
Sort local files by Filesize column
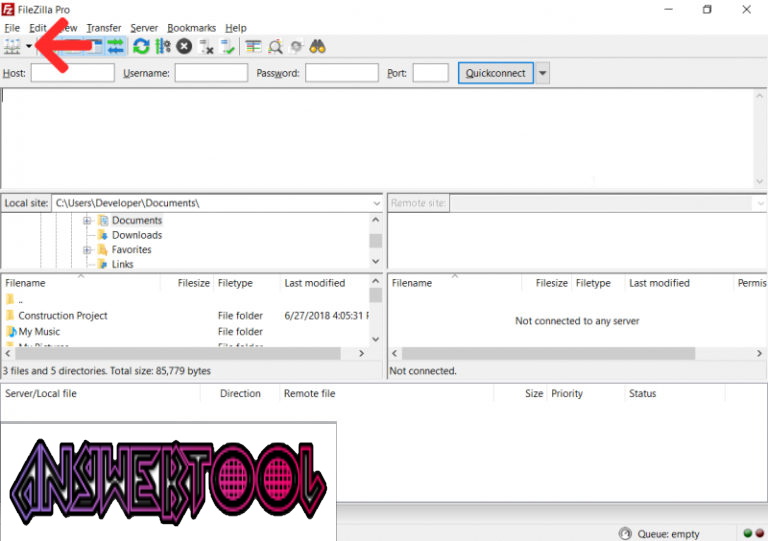click(x=193, y=283)
